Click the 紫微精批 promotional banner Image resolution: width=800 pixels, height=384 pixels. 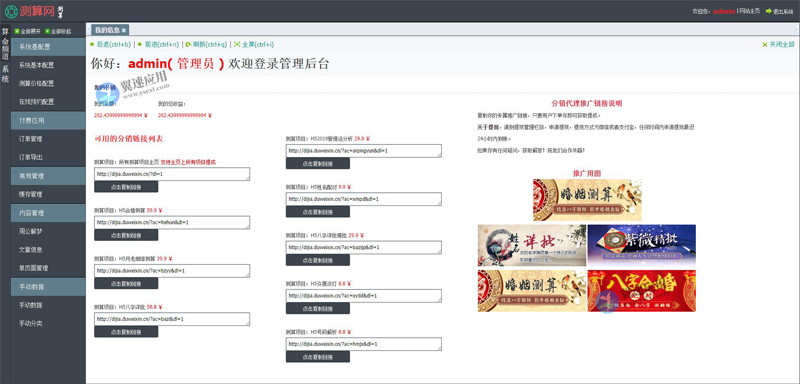point(642,245)
